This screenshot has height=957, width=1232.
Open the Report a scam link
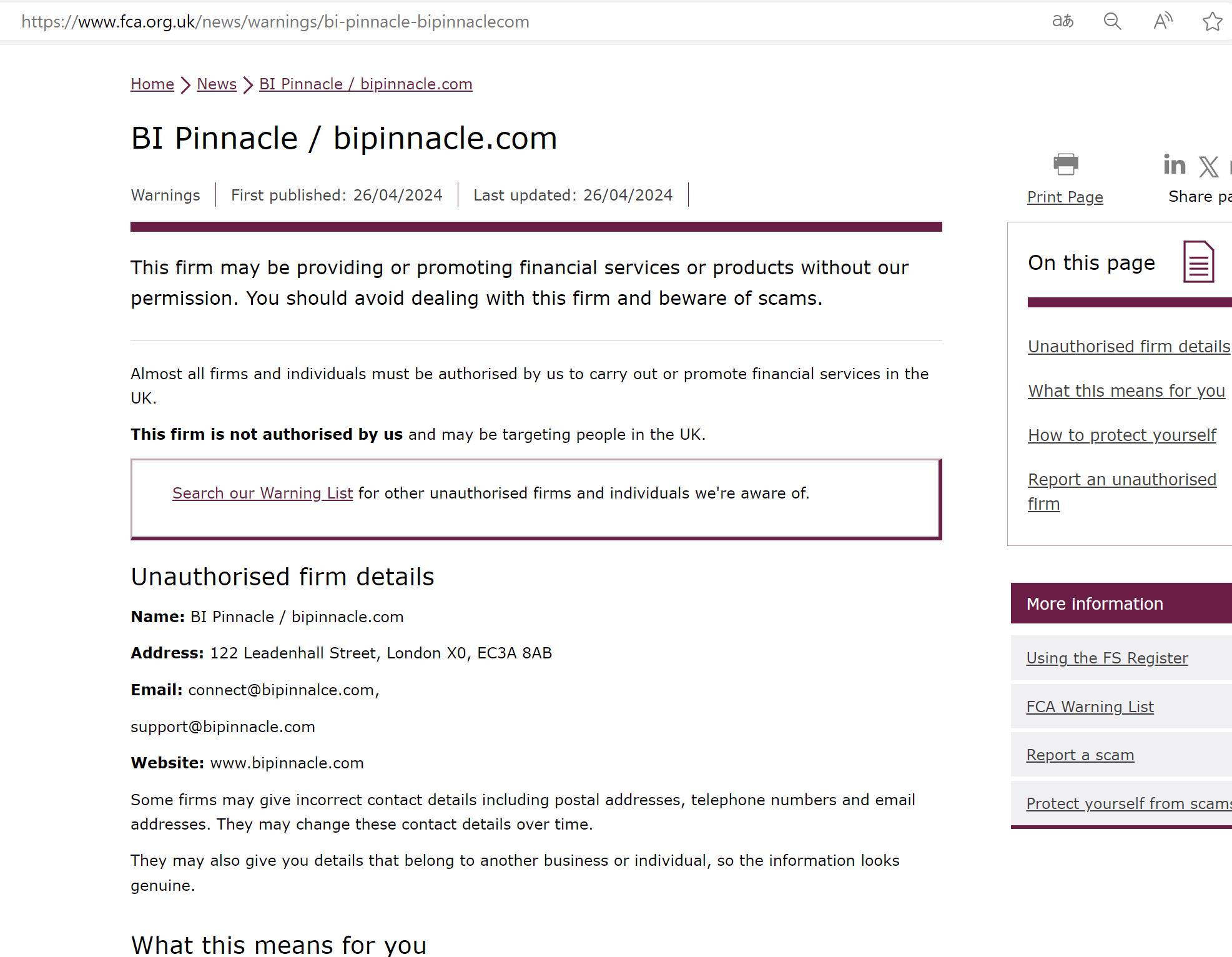(x=1080, y=755)
